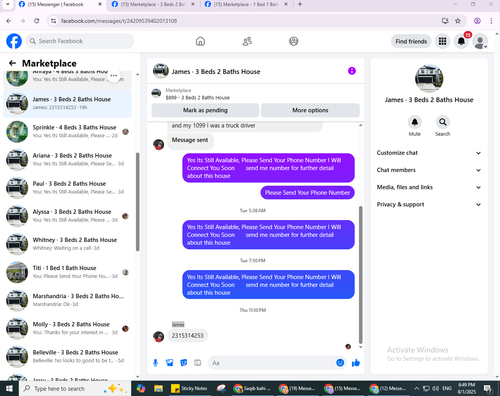Click the James house profile thumbnail in right panel
This screenshot has height=396, width=500.
[x=429, y=79]
